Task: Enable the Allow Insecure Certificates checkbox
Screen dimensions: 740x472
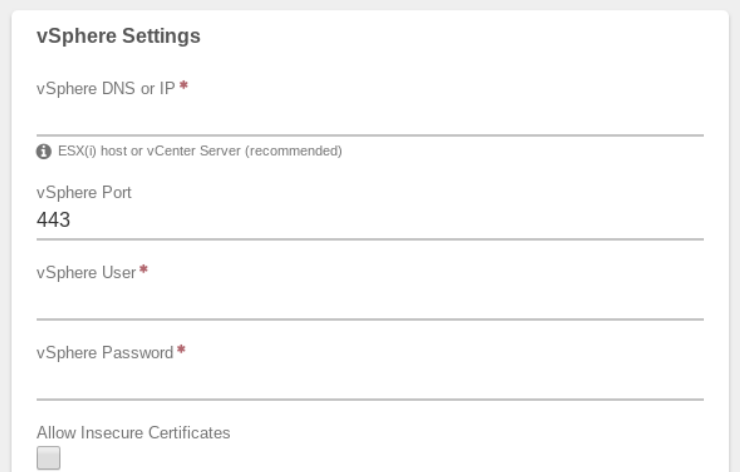Action: (49, 458)
